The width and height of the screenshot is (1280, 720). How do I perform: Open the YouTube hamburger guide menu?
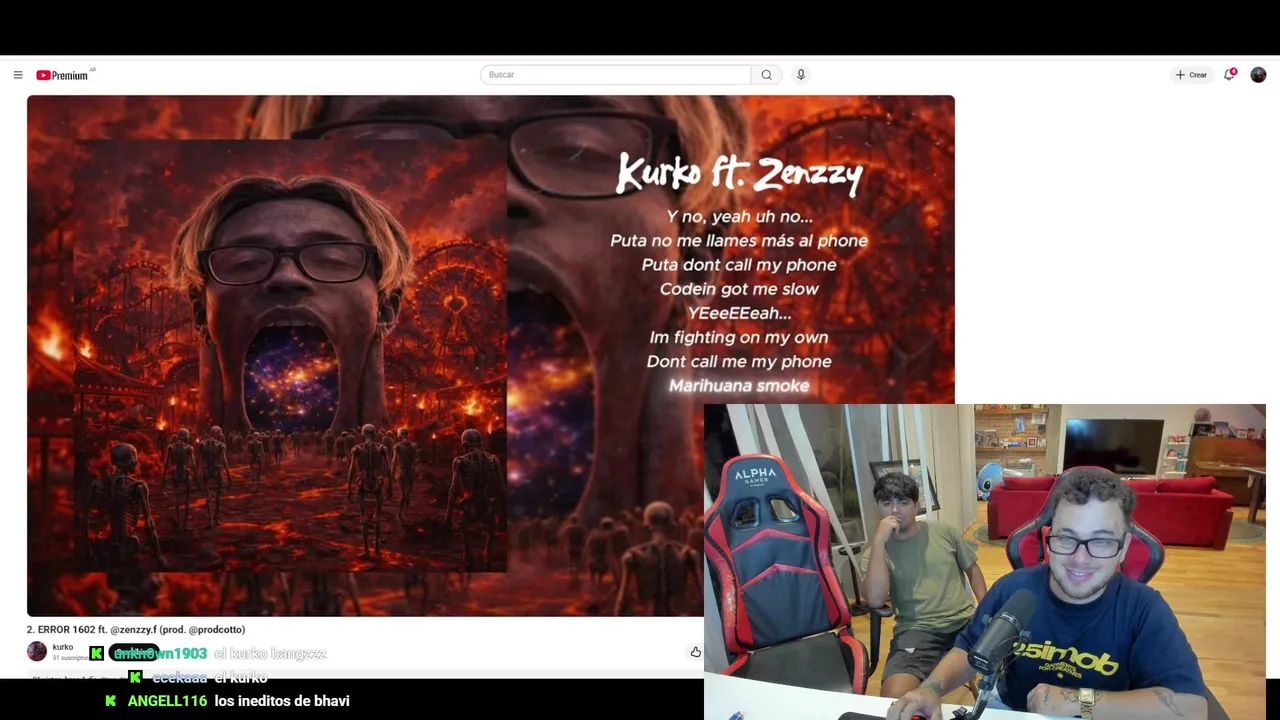[x=18, y=75]
